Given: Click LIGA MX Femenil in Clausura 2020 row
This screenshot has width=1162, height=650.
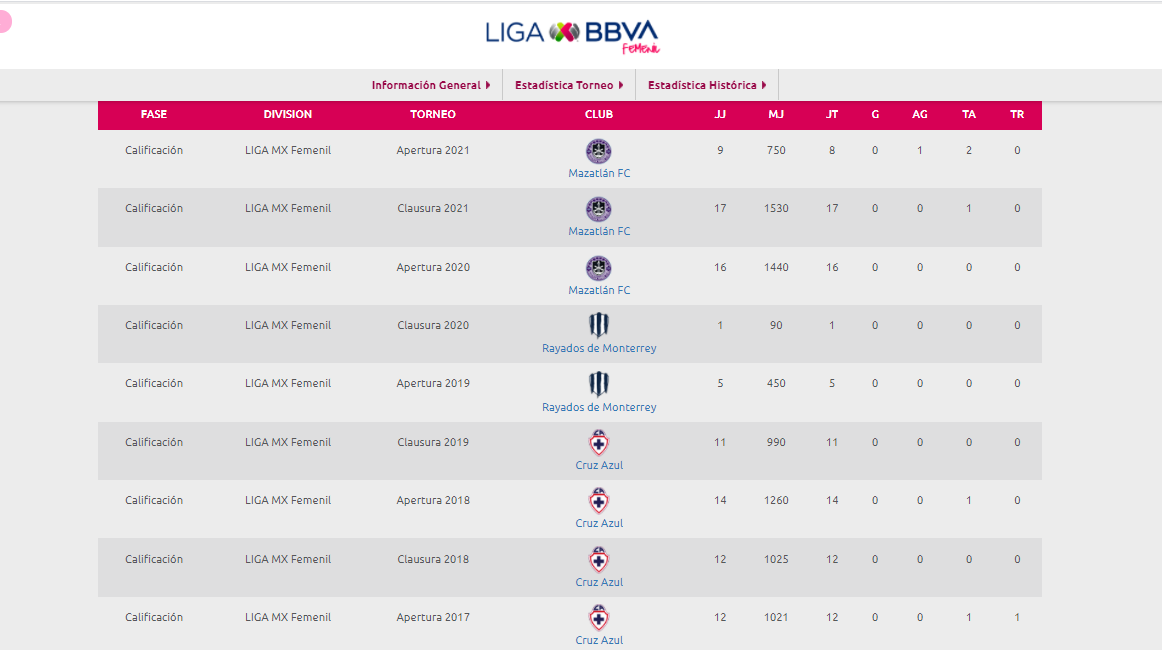Looking at the screenshot, I should tap(288, 325).
